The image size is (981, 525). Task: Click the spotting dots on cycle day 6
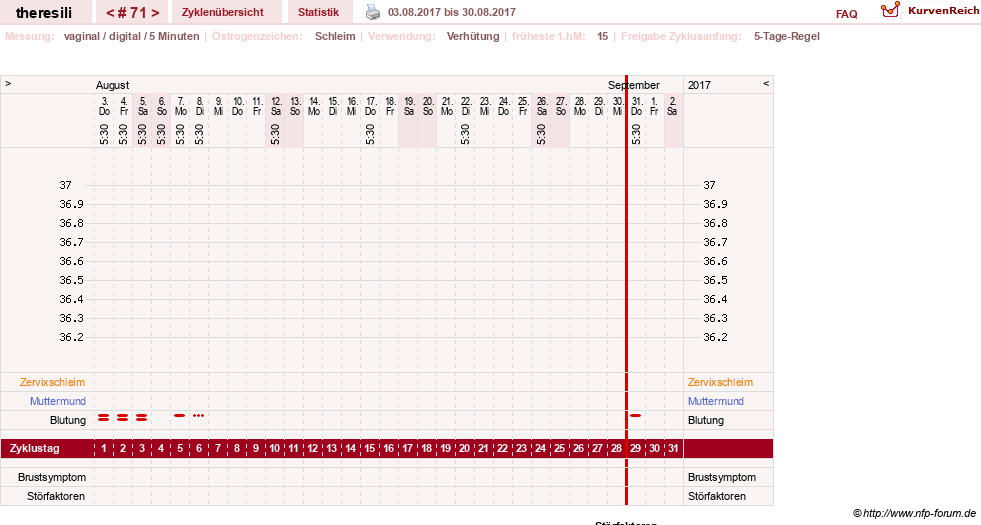tap(198, 415)
